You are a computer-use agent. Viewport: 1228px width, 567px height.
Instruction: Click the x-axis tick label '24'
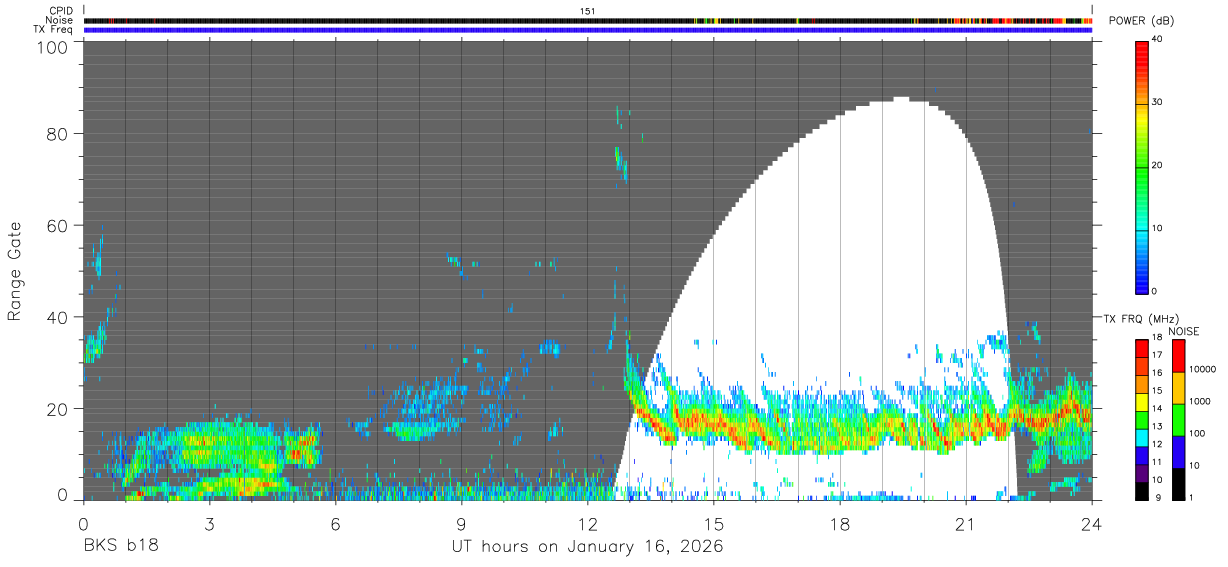pos(1091,524)
